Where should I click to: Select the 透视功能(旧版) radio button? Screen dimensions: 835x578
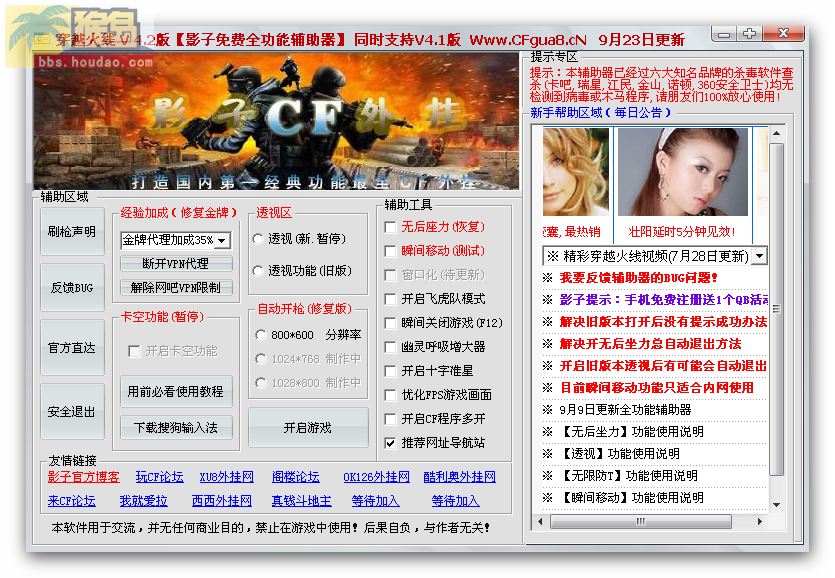pos(259,271)
